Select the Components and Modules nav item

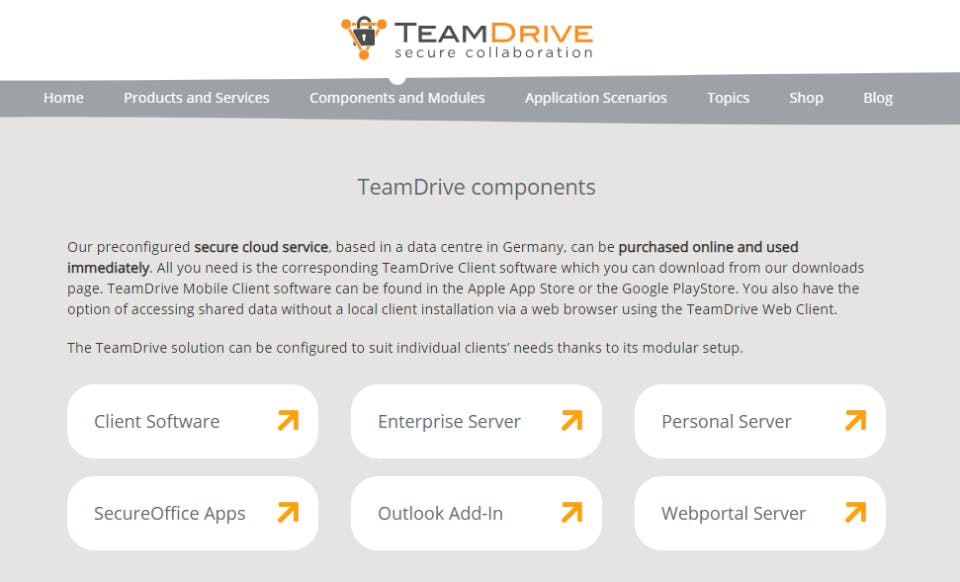click(x=397, y=97)
